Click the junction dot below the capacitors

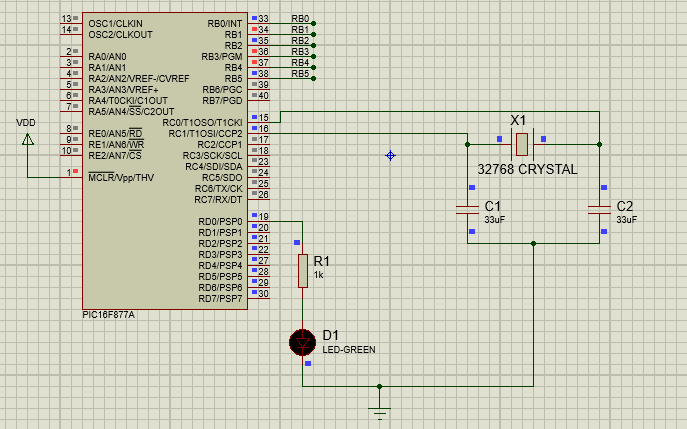pos(533,243)
